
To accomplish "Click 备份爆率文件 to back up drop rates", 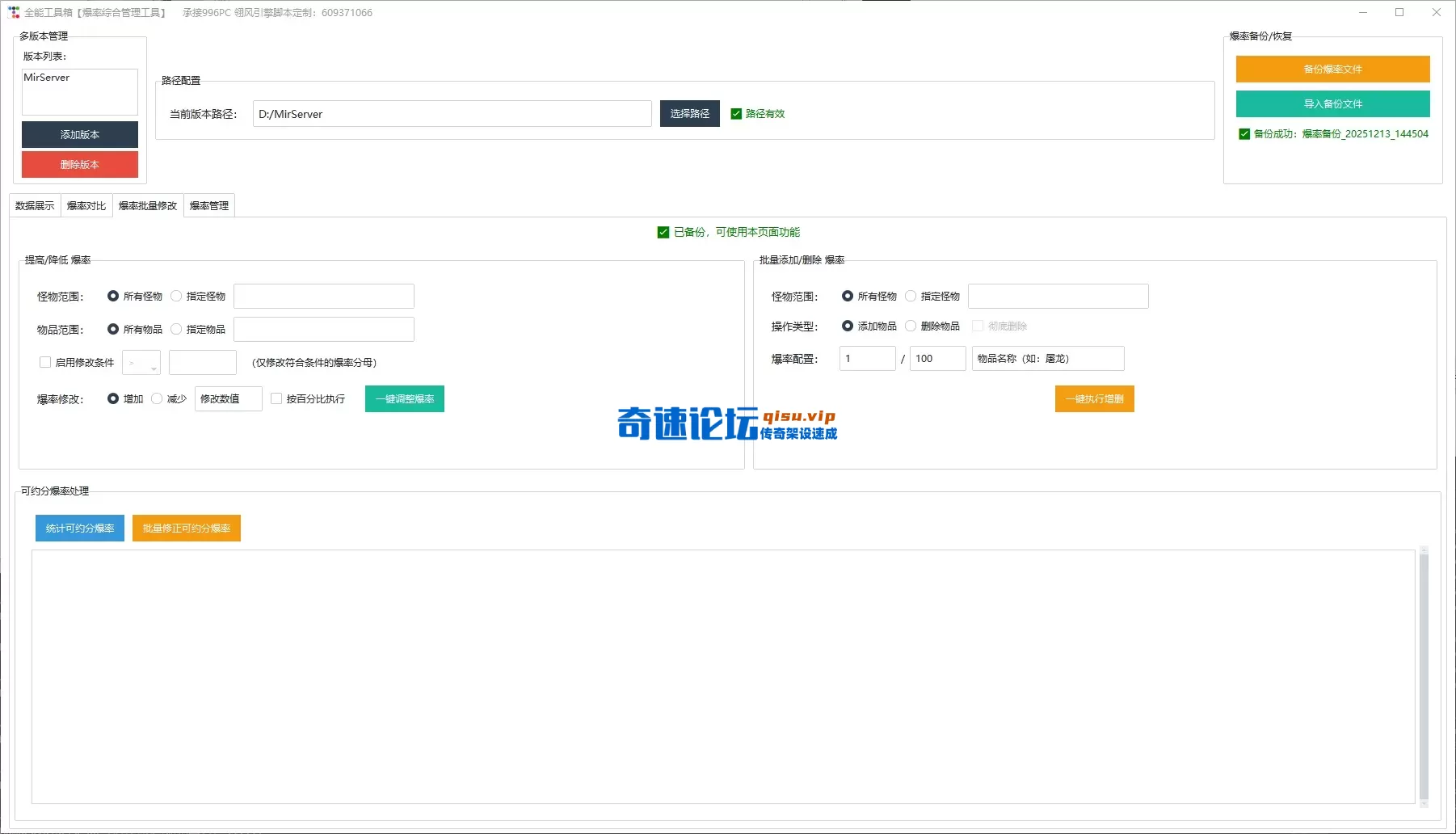I will pos(1332,69).
